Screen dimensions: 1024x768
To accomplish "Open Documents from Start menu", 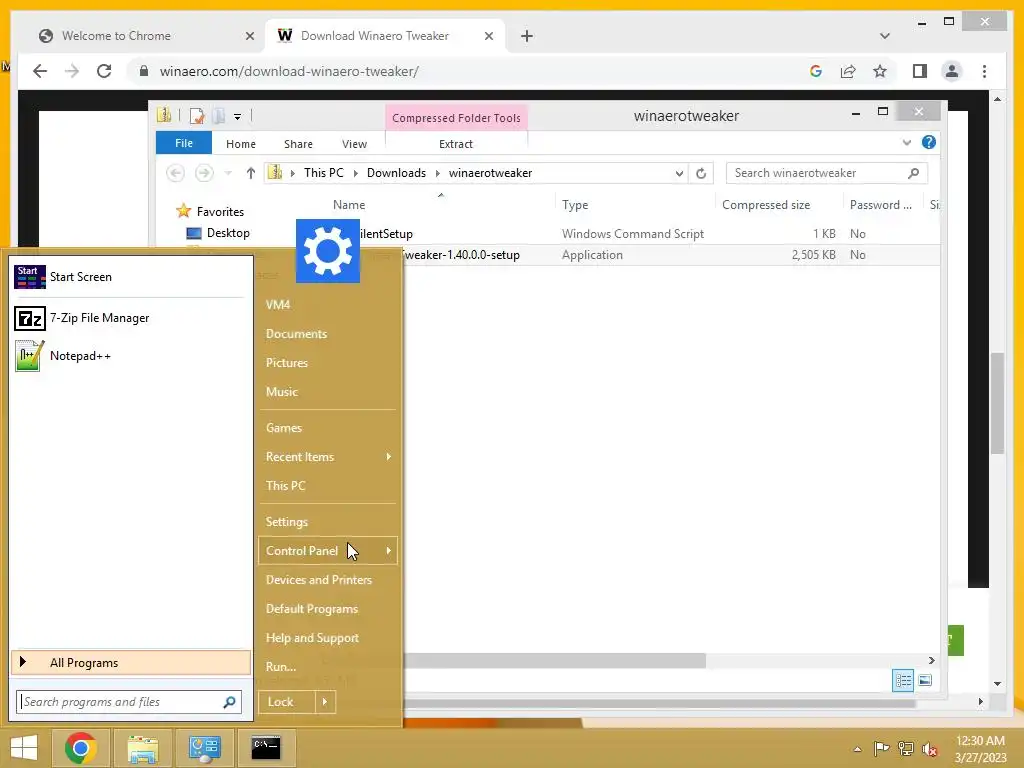I will [x=296, y=334].
